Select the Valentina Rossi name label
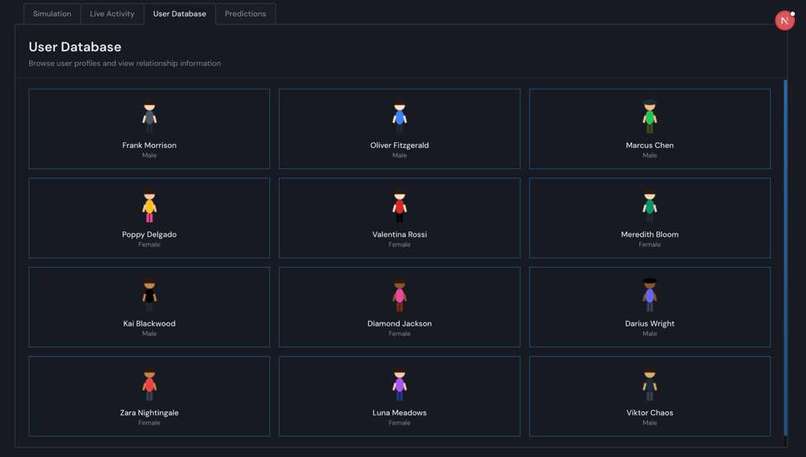The width and height of the screenshot is (806, 457). (x=399, y=234)
